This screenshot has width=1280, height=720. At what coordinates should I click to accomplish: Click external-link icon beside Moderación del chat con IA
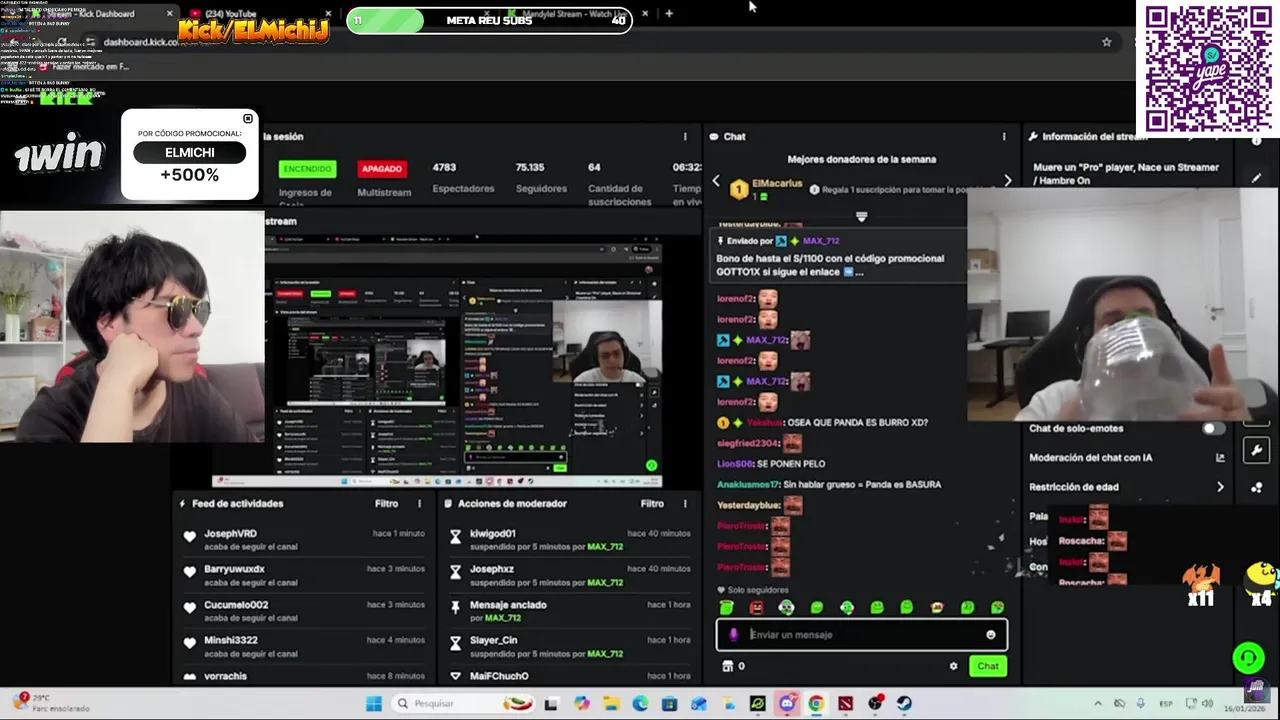coord(1220,458)
